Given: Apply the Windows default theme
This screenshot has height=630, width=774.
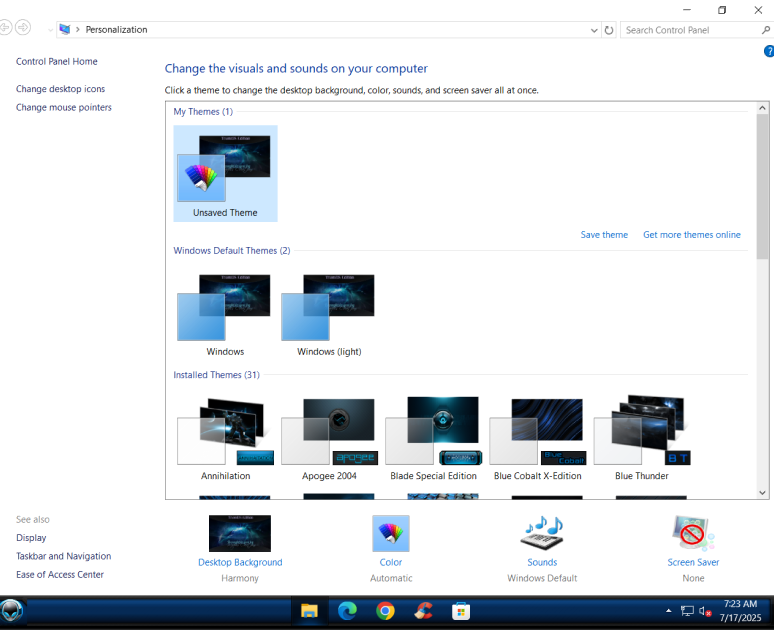Looking at the screenshot, I should (225, 315).
